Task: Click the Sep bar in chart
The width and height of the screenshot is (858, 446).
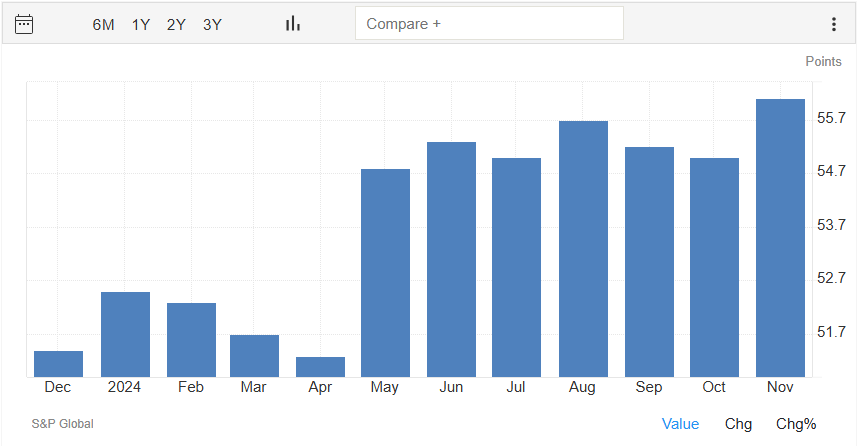Action: pos(650,262)
